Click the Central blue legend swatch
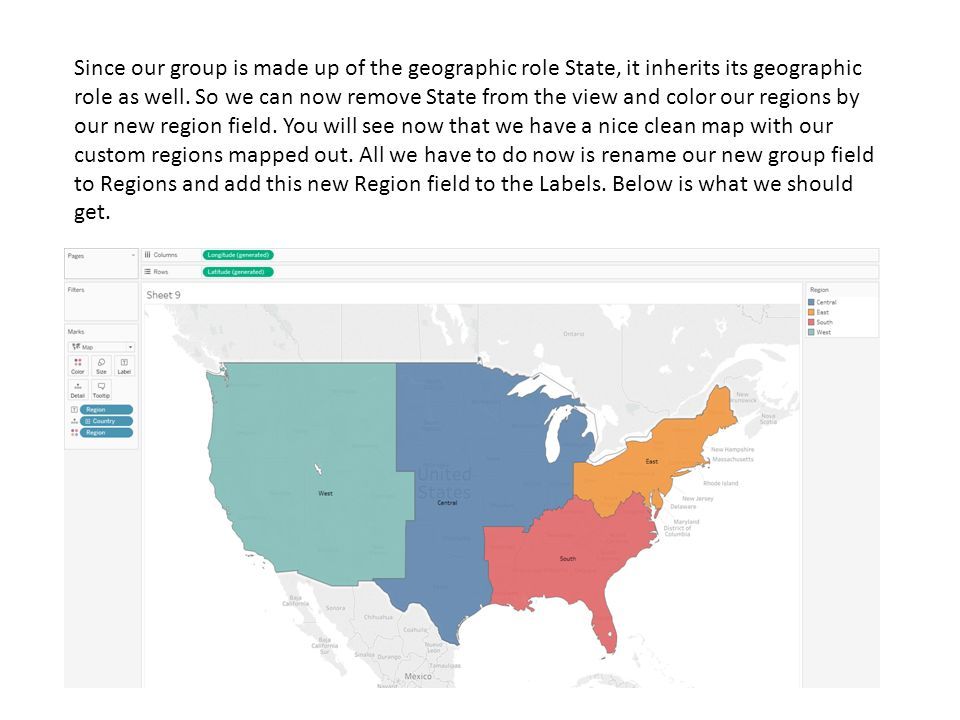This screenshot has height=720, width=960. click(811, 302)
